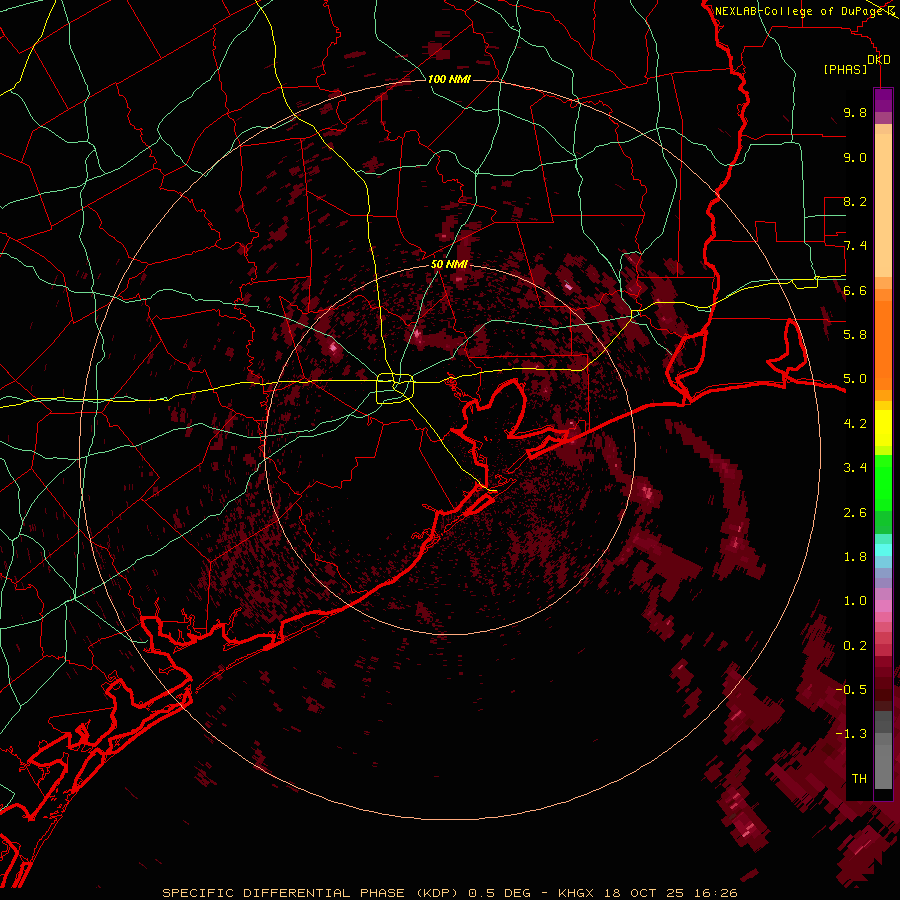Select the 2.6 value on the color scale
The width and height of the screenshot is (900, 900).
click(x=855, y=513)
